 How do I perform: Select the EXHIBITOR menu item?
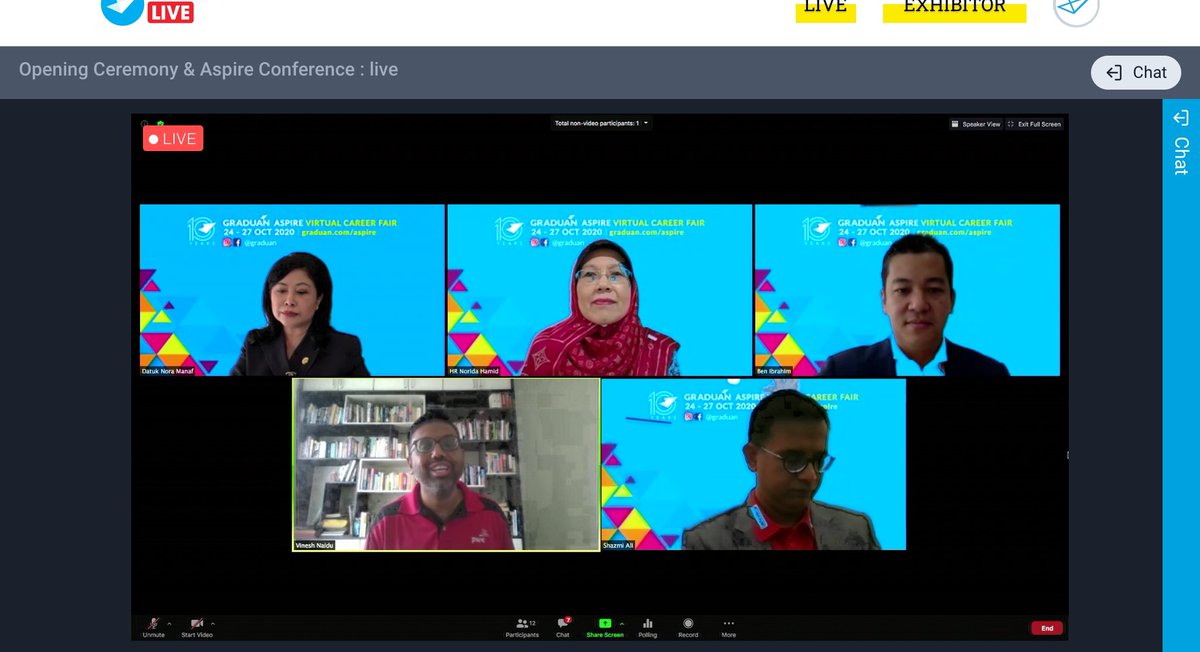(955, 8)
